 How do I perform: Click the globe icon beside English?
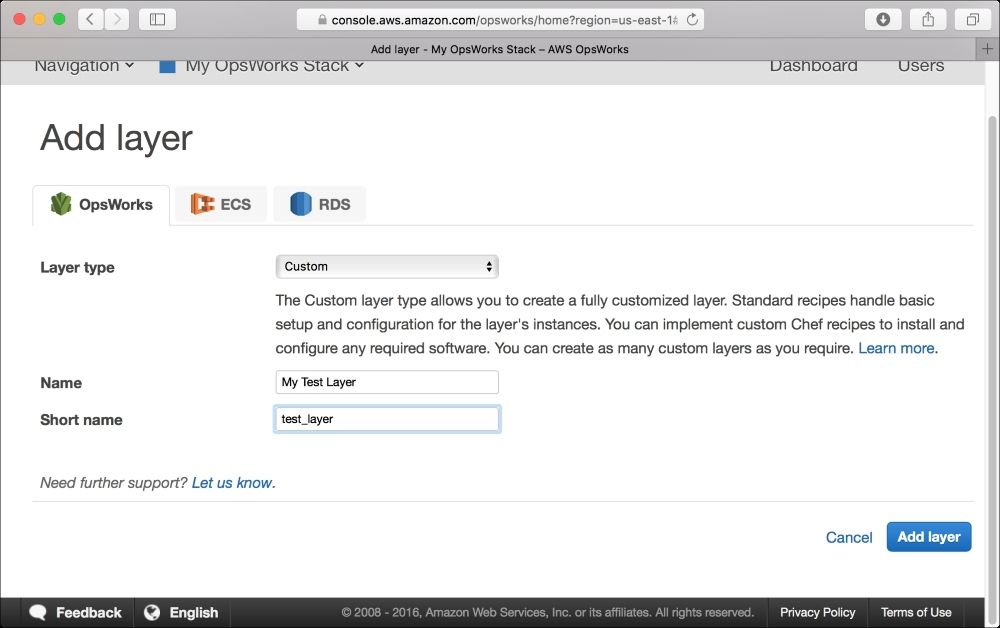pos(152,613)
